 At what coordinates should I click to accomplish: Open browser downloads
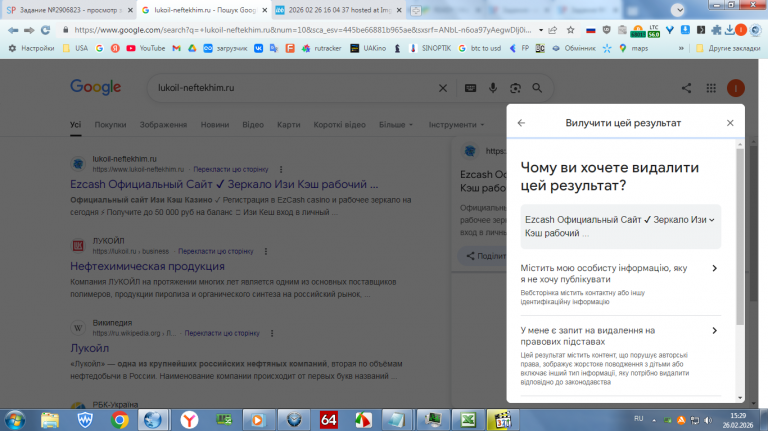729,30
